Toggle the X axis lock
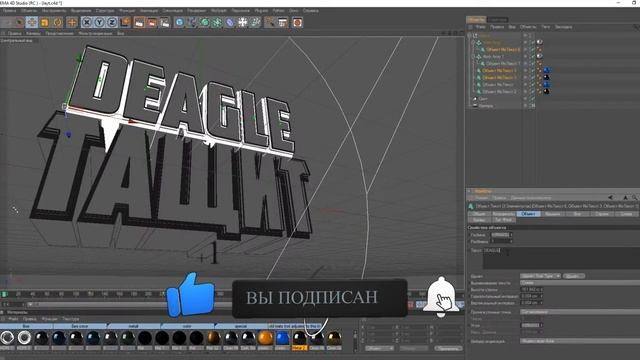 click(x=86, y=22)
